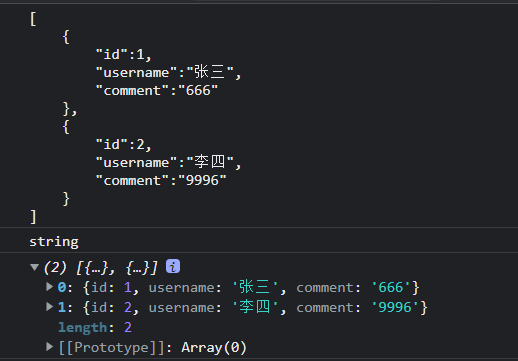The width and height of the screenshot is (518, 361).
Task: Click the '张三' value in item 0
Action: pyautogui.click(x=255, y=287)
